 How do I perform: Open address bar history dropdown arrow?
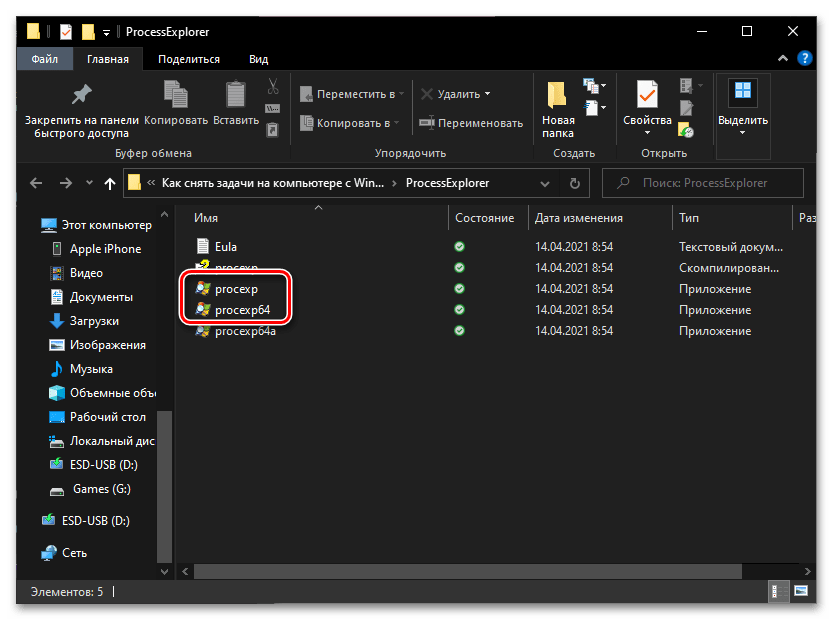[546, 184]
